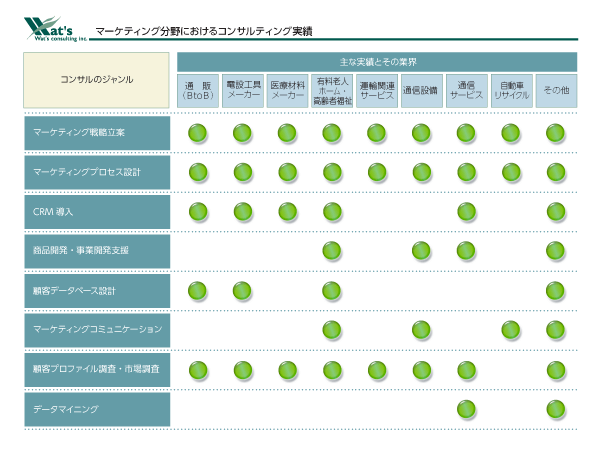
Task: Click green dot: 商品開発・事業開発支援 under 有料老人ホーム
Action: click(x=332, y=251)
